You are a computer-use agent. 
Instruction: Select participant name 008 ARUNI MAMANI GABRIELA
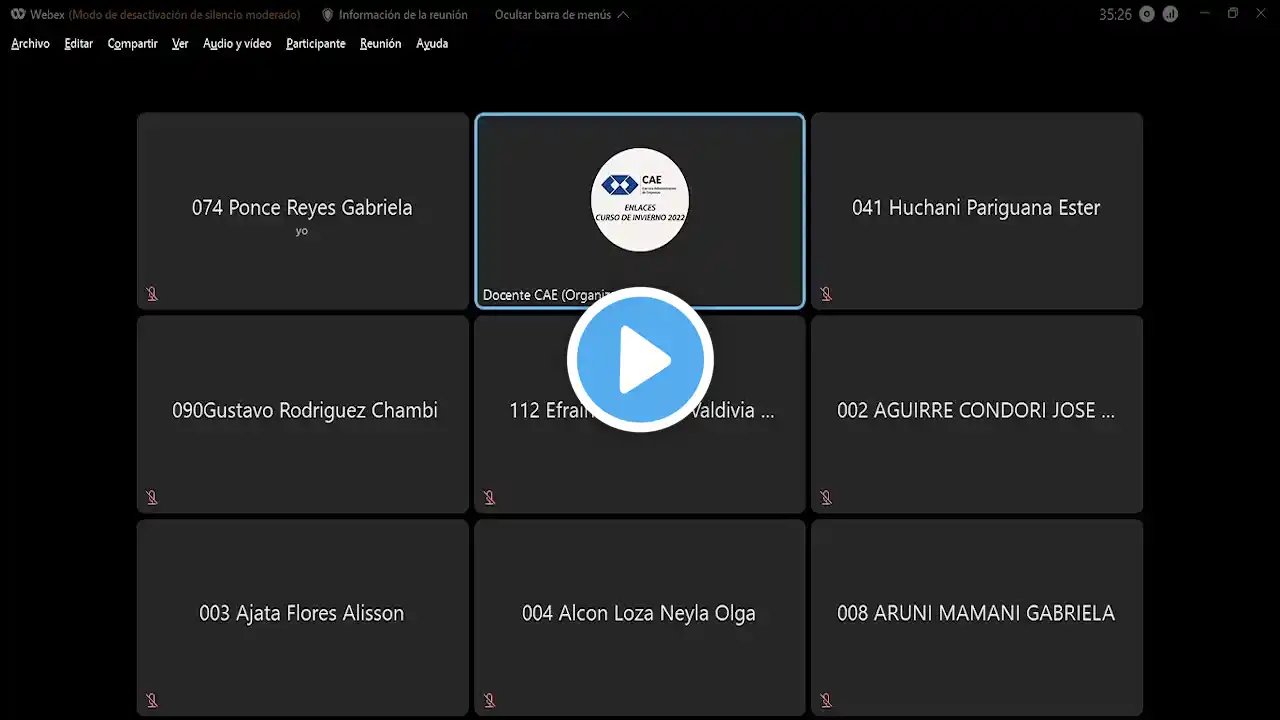tap(976, 614)
